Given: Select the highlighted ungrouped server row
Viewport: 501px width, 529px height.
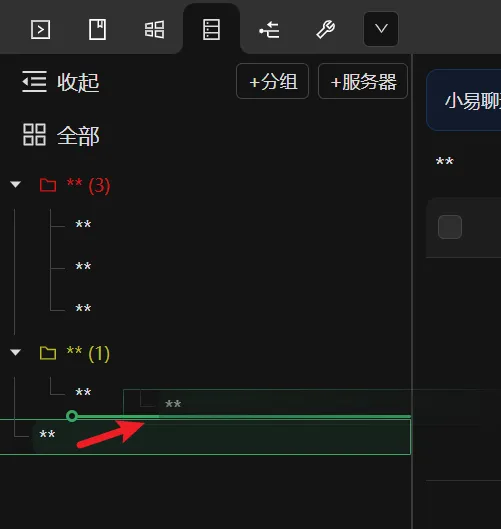Looking at the screenshot, I should [205, 437].
